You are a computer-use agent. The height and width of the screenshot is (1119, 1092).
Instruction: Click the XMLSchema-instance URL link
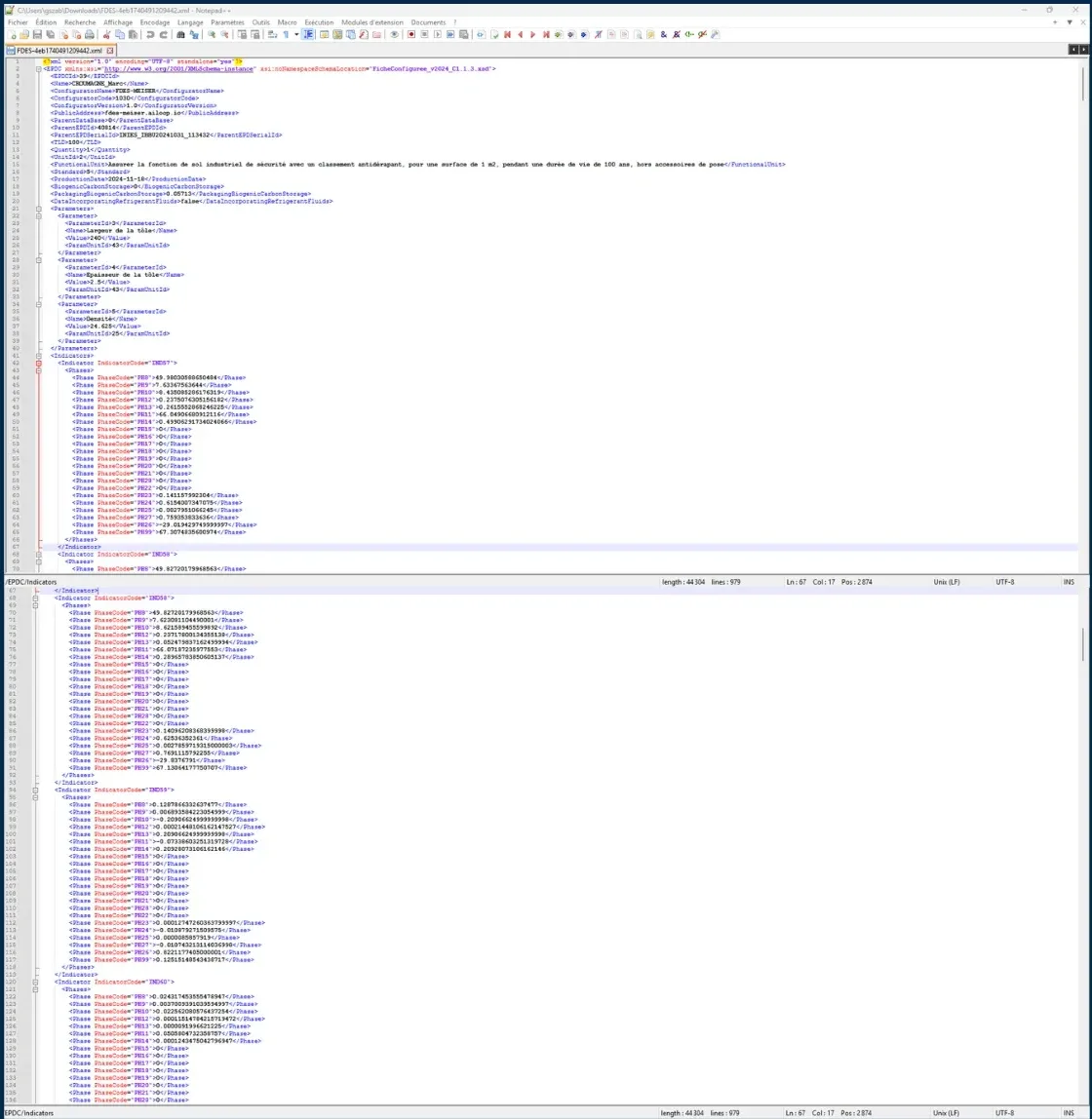click(179, 69)
